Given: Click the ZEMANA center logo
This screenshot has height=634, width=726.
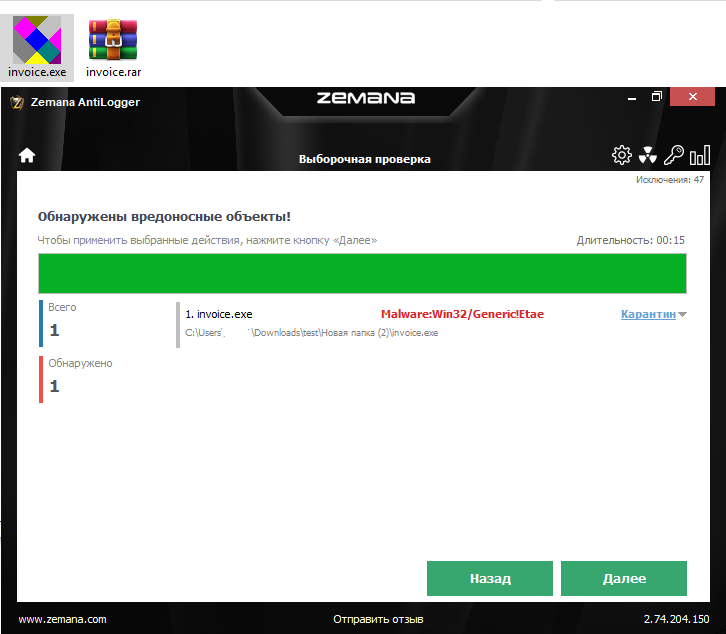Looking at the screenshot, I should pyautogui.click(x=366, y=98).
